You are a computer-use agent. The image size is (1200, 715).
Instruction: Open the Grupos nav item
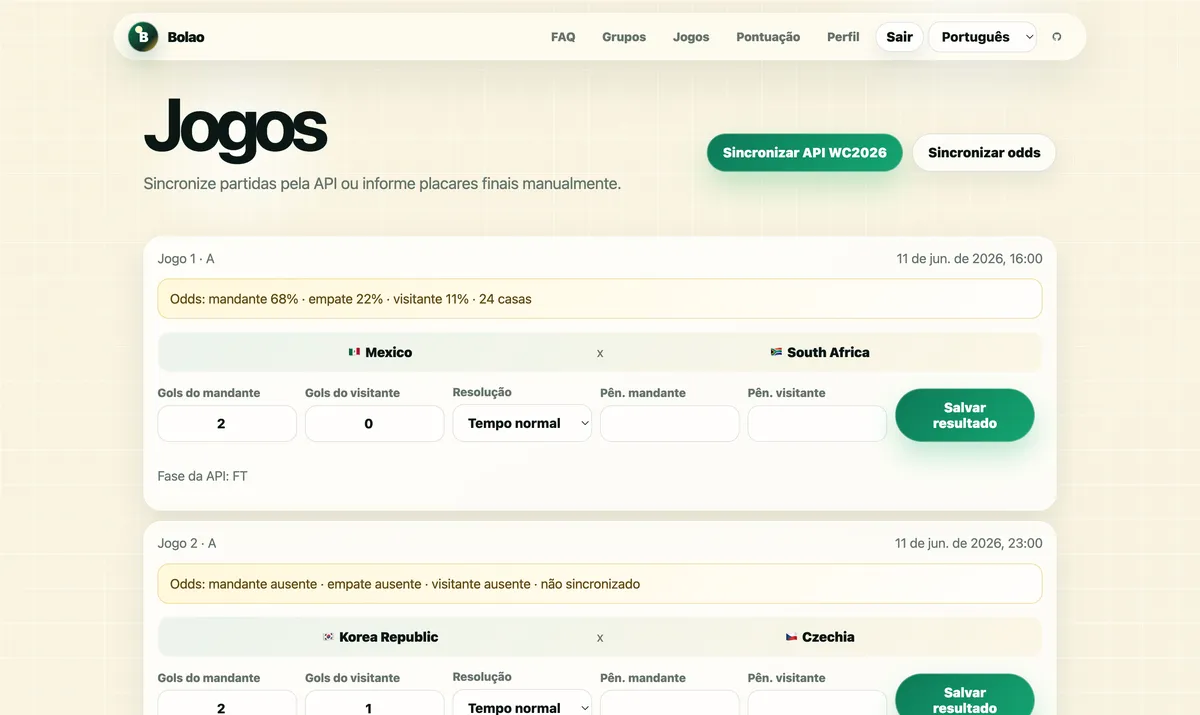coord(624,37)
